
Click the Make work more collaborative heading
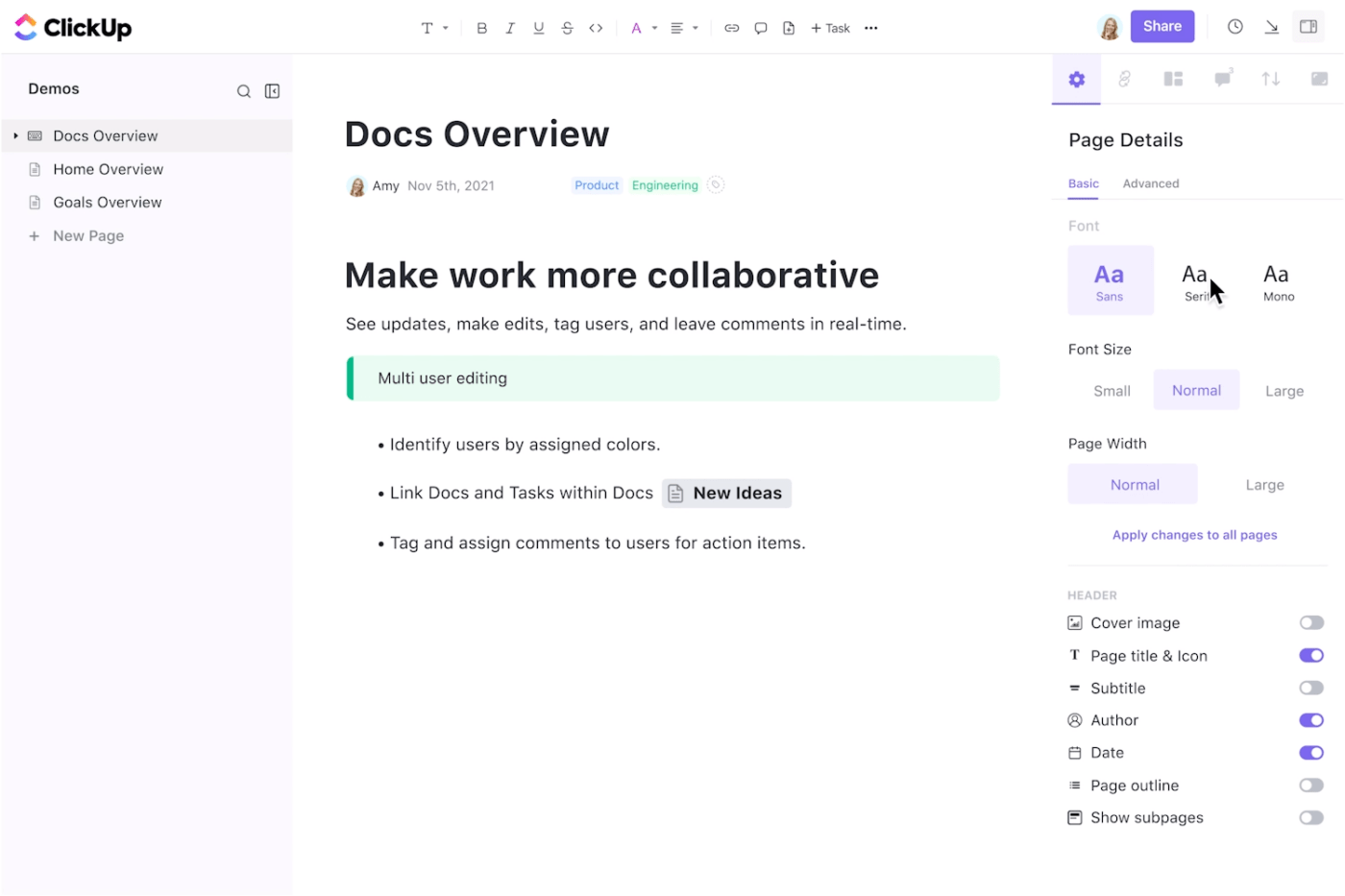[611, 276]
